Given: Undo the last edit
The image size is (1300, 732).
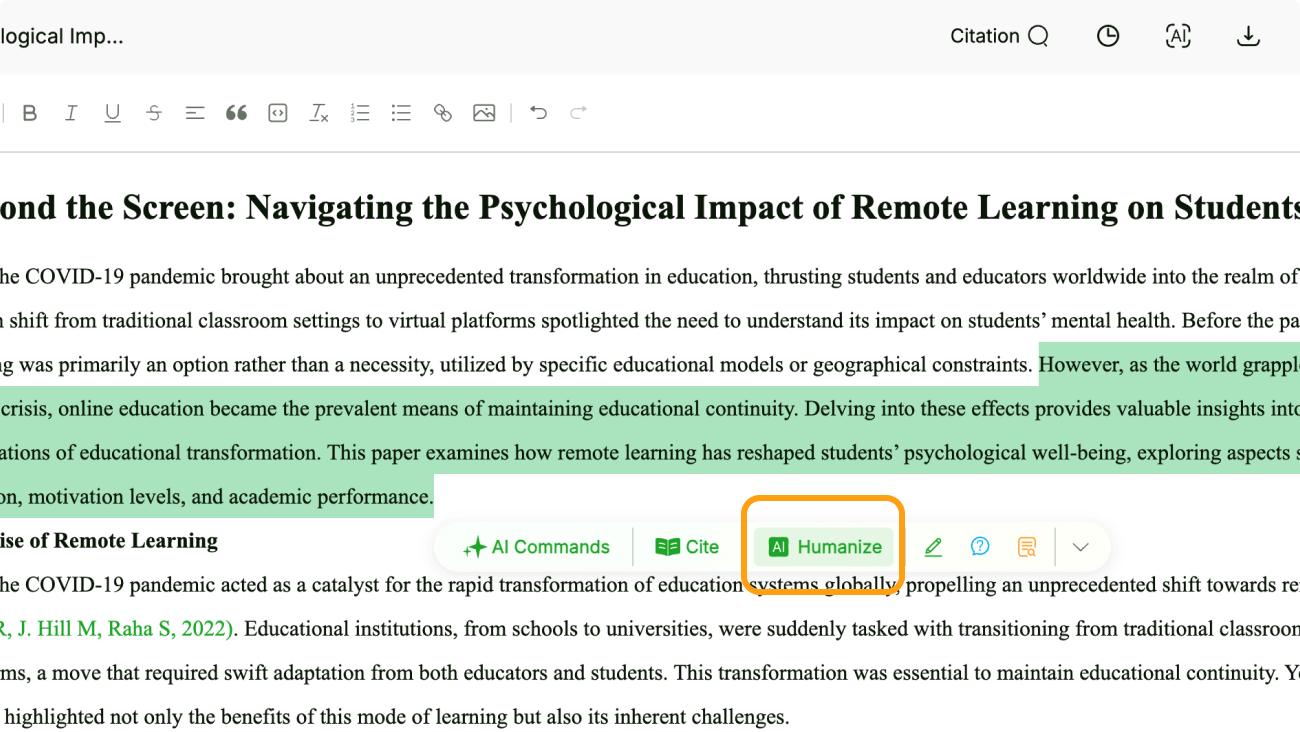Looking at the screenshot, I should tap(538, 113).
